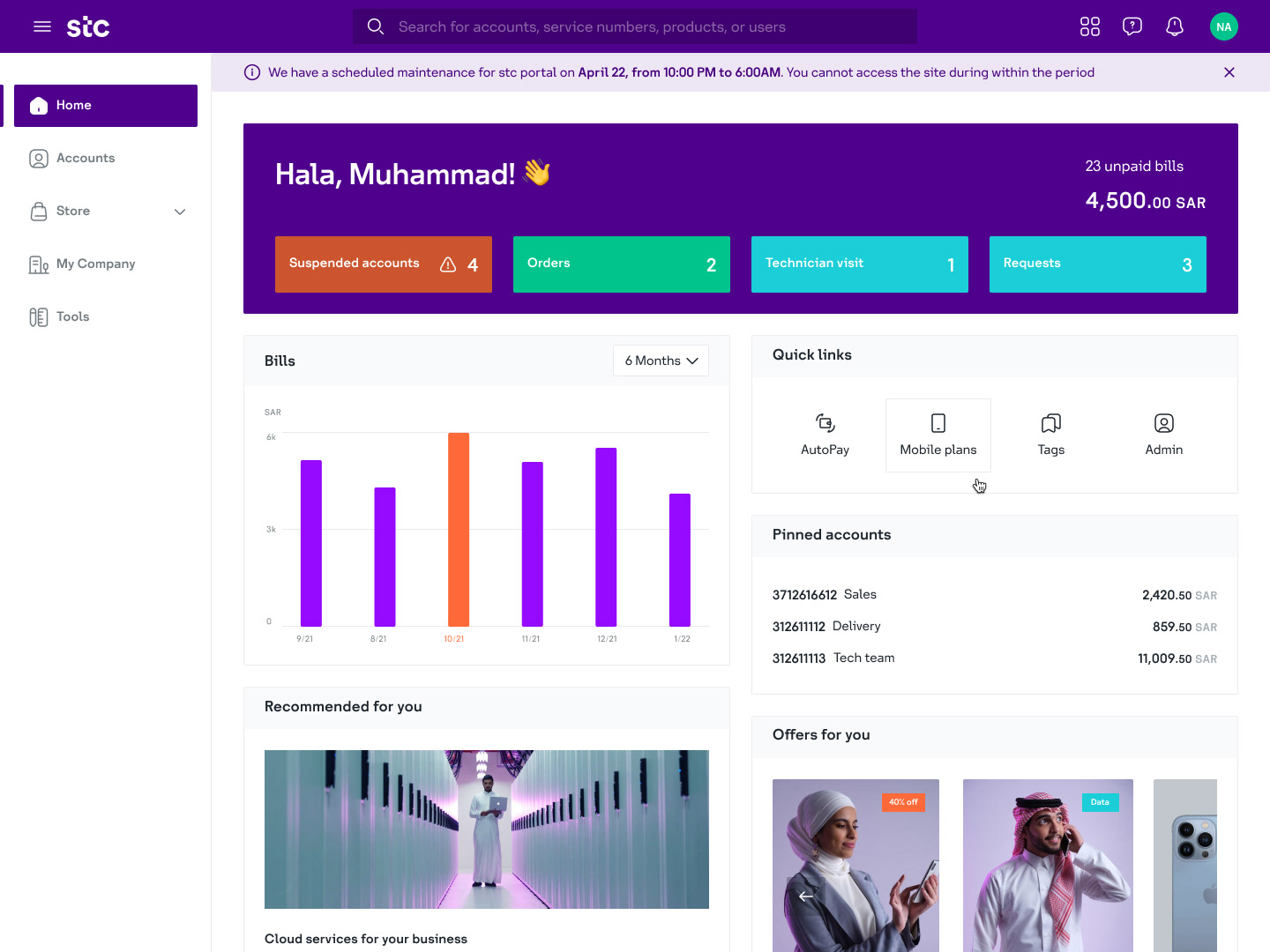This screenshot has height=952, width=1270.
Task: Open the Mobile plans quick link
Action: click(x=938, y=435)
